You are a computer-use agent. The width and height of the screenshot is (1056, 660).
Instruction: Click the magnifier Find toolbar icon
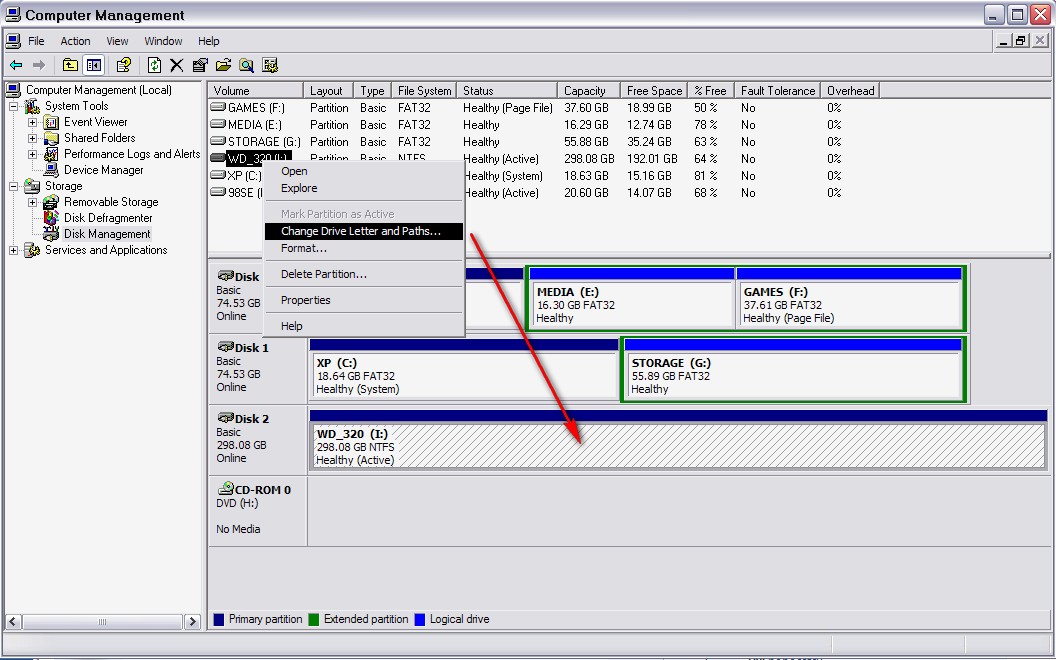click(246, 65)
